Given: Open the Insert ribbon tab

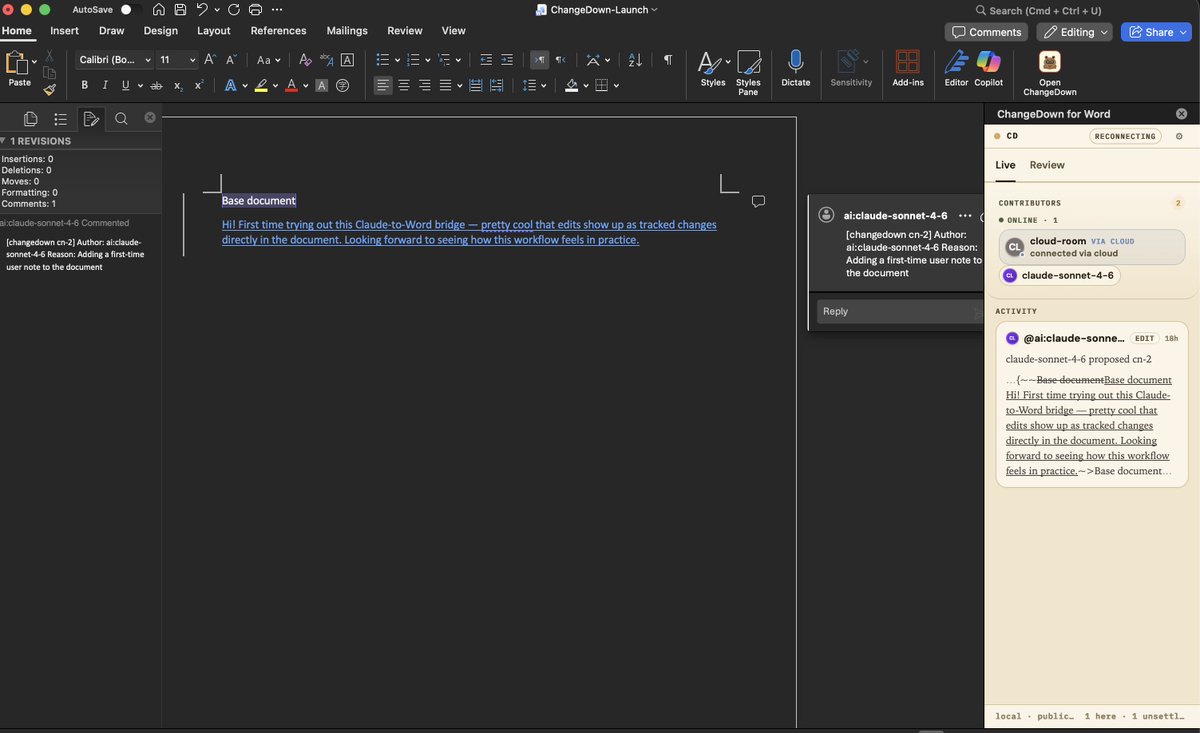Looking at the screenshot, I should coord(65,31).
